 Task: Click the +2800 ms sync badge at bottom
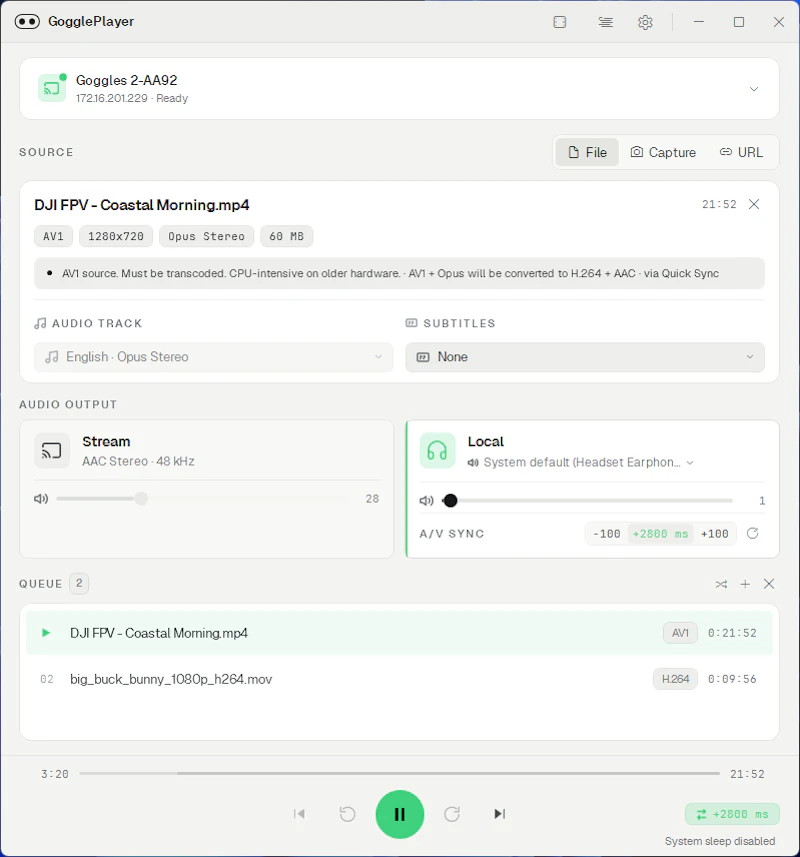tap(732, 814)
